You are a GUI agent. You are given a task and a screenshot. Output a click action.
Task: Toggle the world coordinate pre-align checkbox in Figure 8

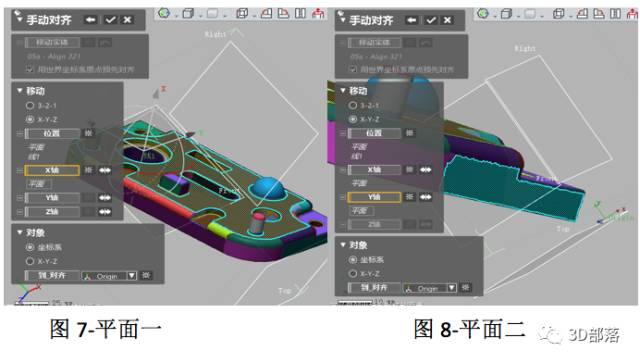click(x=353, y=69)
